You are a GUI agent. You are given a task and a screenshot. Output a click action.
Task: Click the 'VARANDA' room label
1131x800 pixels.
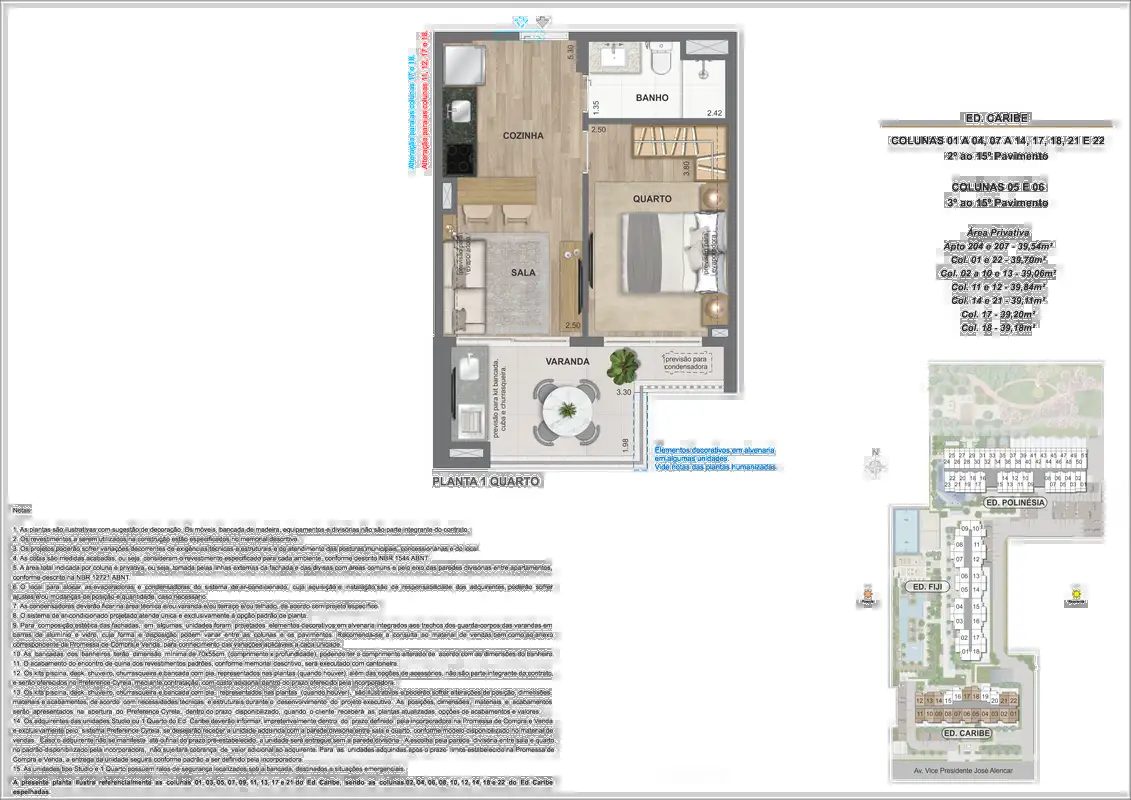point(567,361)
